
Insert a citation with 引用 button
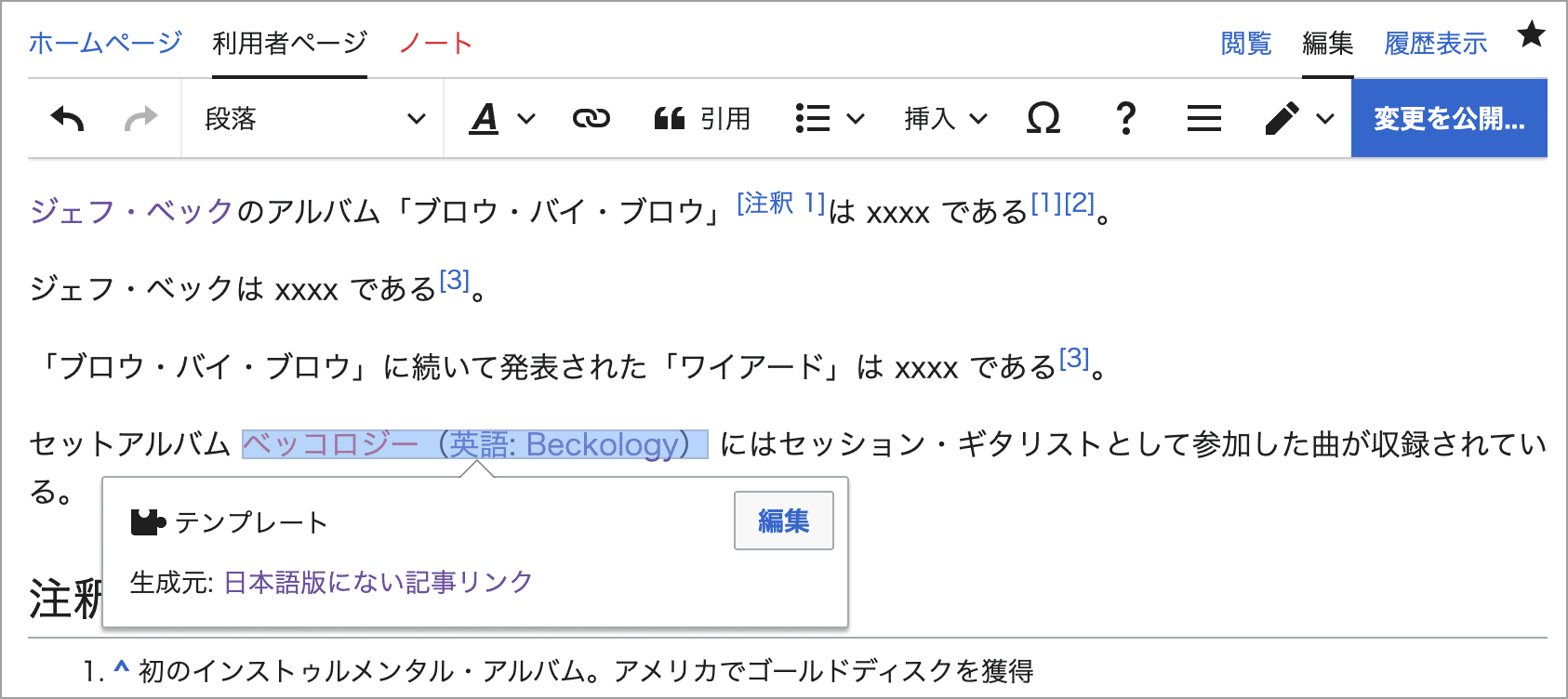click(x=702, y=119)
